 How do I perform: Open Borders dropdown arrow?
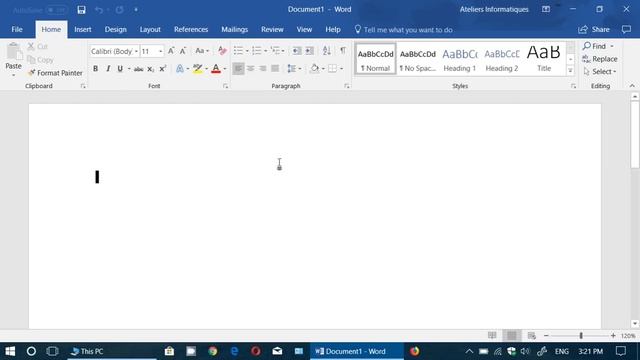coord(342,69)
